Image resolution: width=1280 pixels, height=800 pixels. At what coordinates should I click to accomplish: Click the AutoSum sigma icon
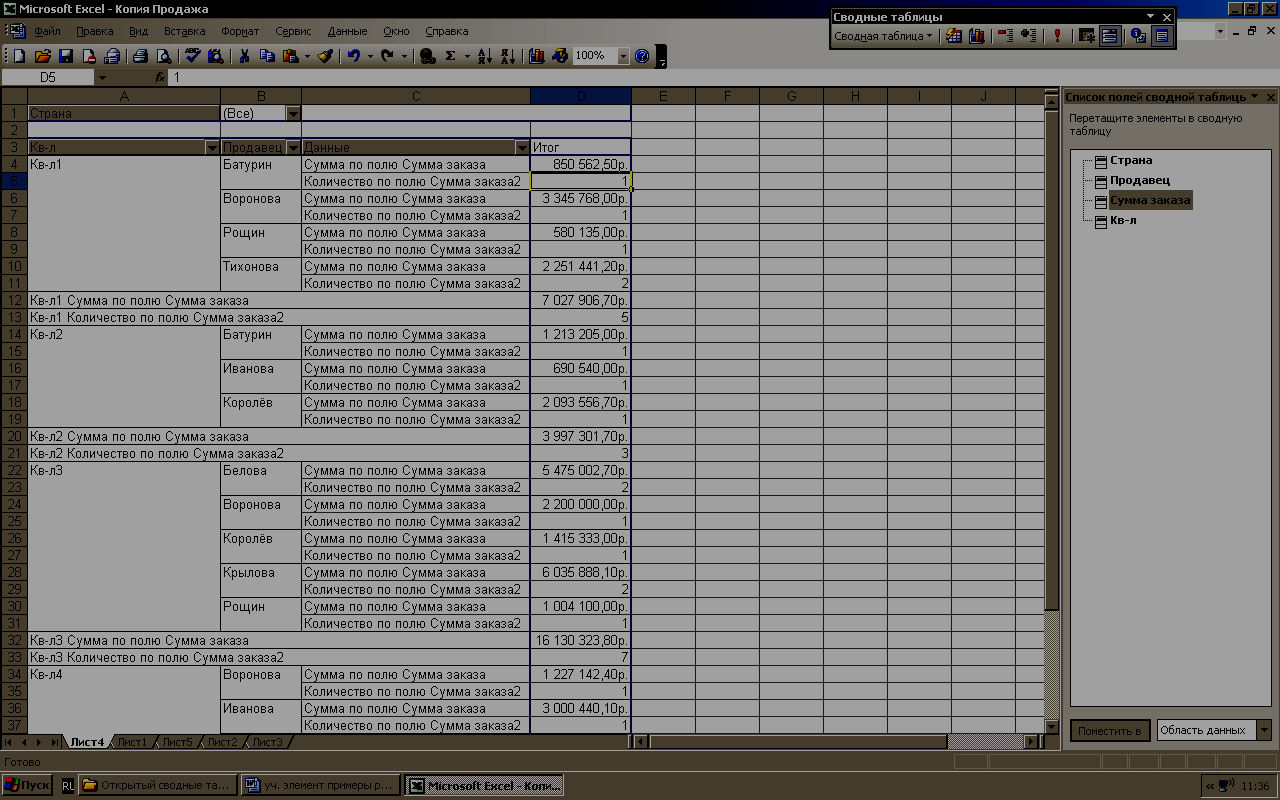click(451, 57)
